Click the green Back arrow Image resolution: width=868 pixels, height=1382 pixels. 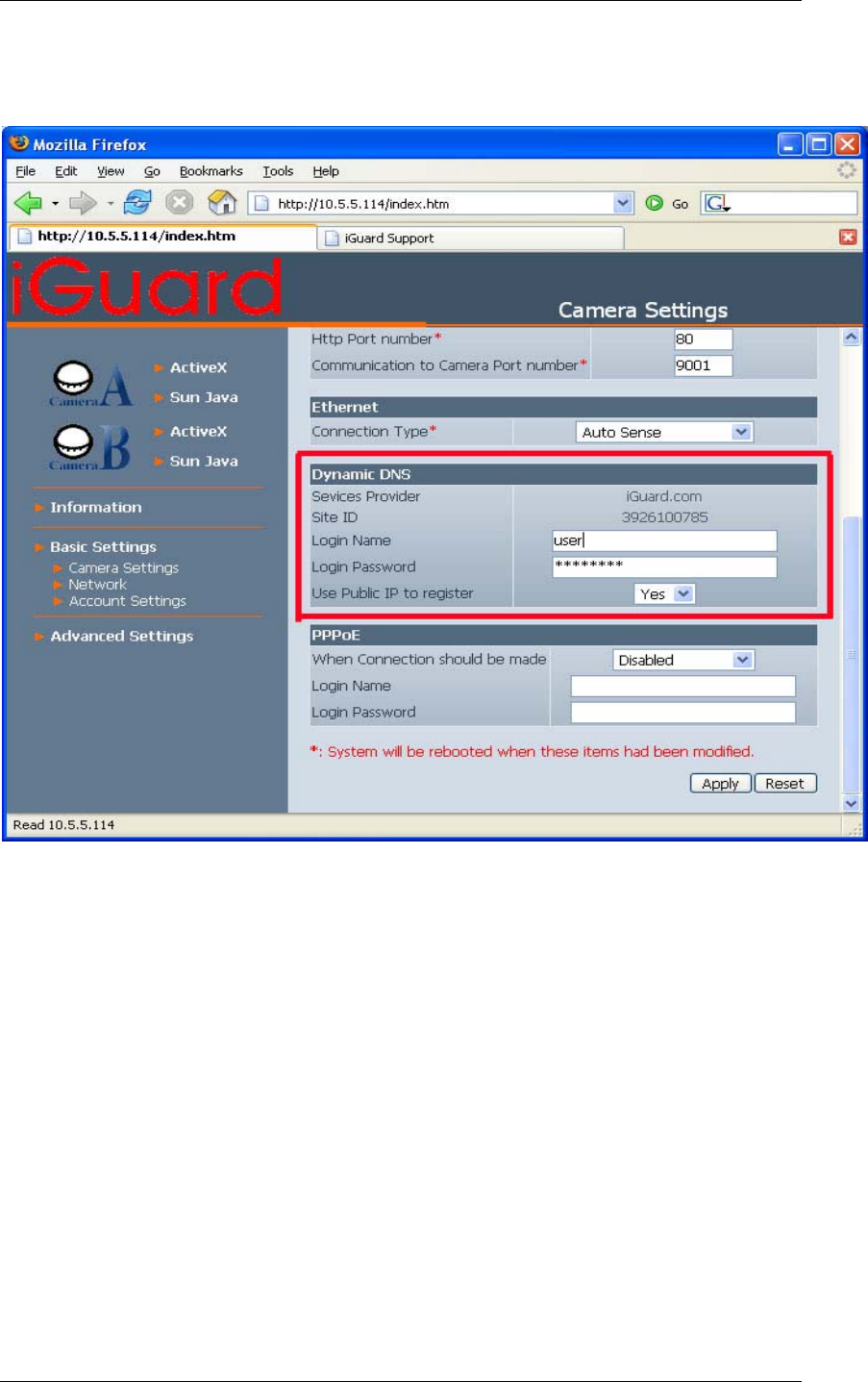(x=29, y=203)
